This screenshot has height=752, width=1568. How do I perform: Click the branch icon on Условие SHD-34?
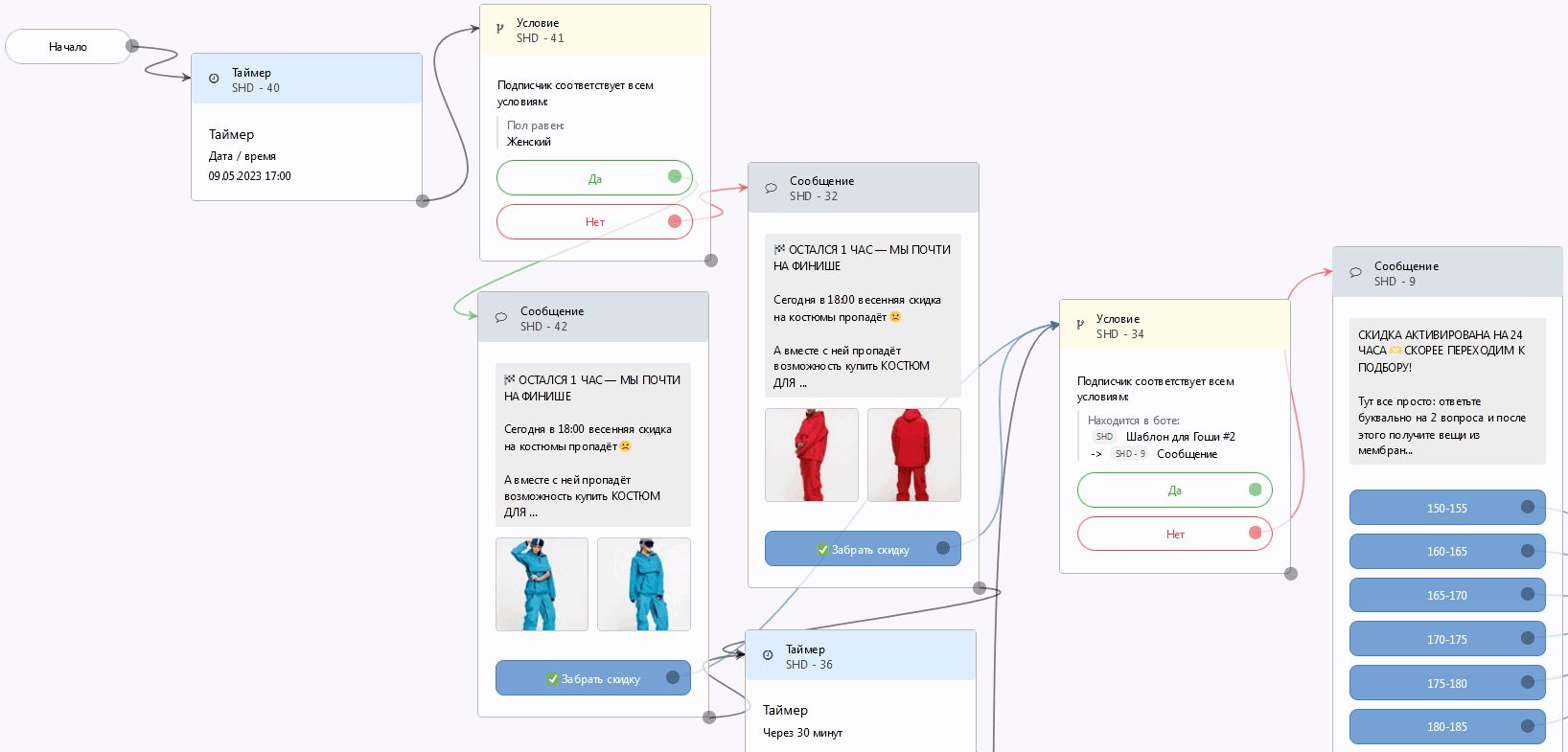(1080, 325)
